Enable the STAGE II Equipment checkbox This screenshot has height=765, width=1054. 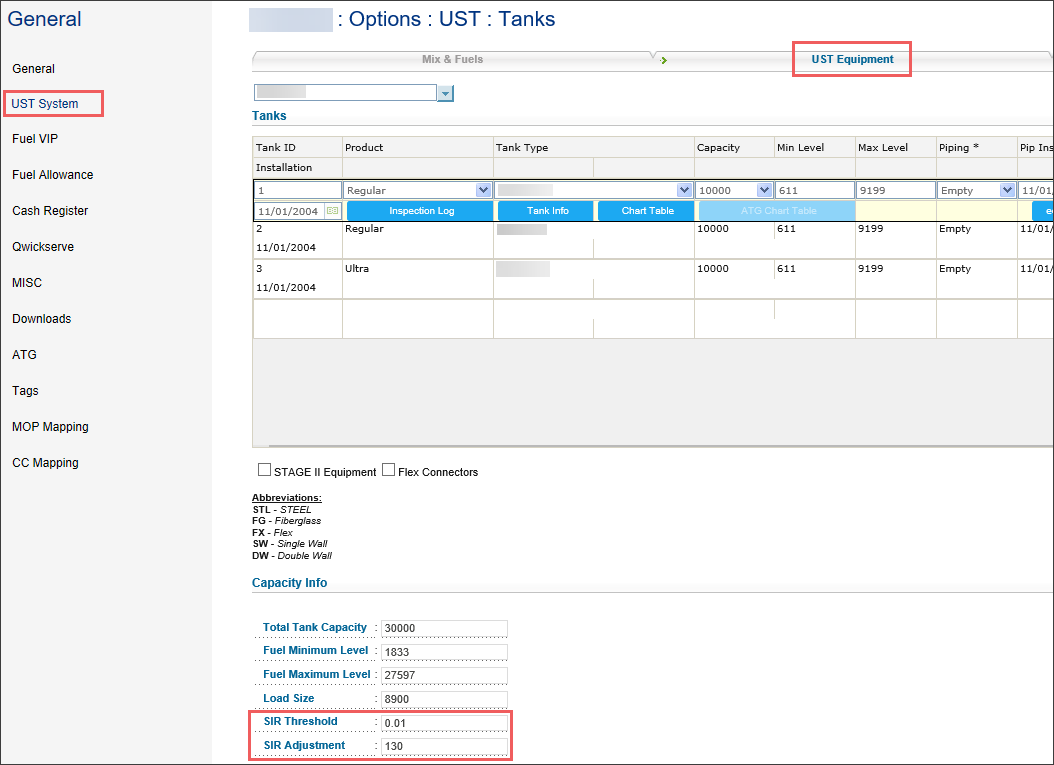tap(264, 470)
